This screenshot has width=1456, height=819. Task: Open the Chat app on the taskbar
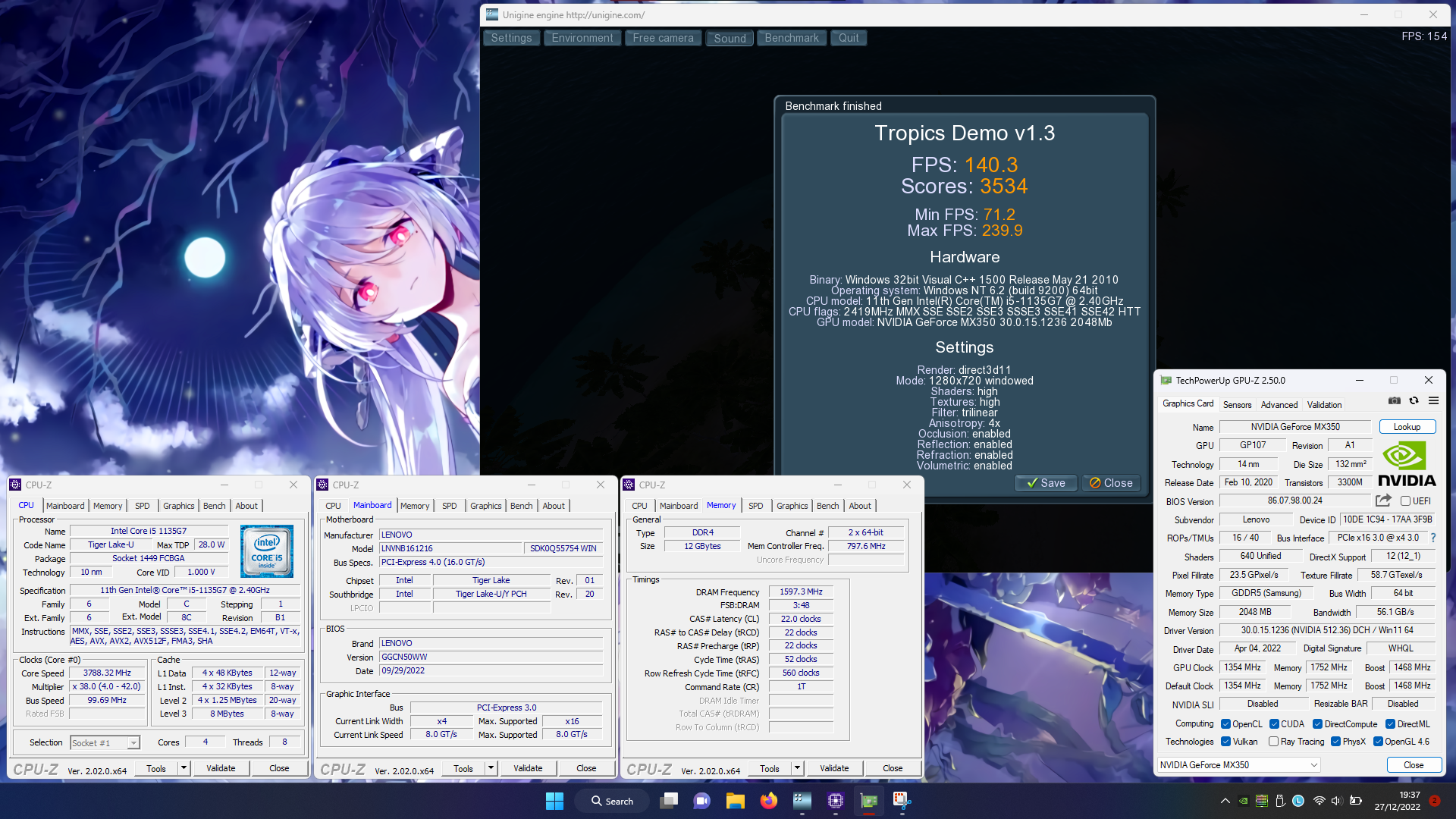click(x=701, y=801)
